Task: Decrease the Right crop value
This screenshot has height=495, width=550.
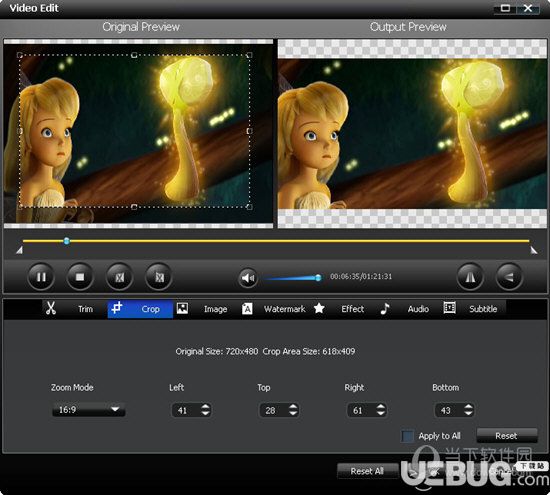Action: pyautogui.click(x=381, y=413)
